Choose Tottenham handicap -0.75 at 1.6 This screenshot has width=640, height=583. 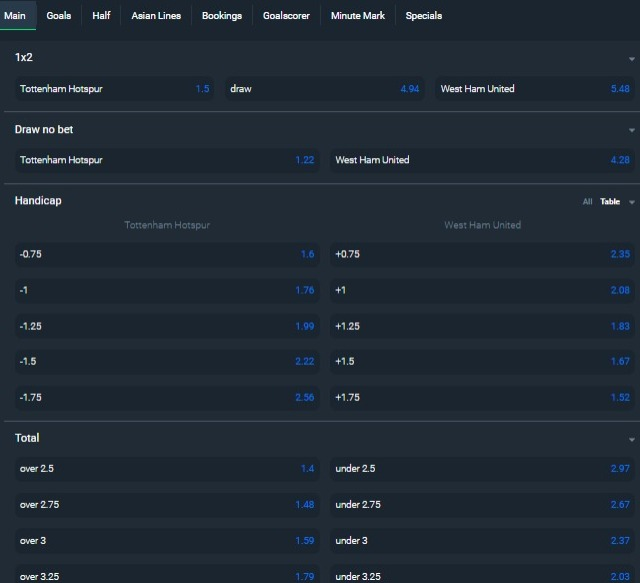click(167, 254)
